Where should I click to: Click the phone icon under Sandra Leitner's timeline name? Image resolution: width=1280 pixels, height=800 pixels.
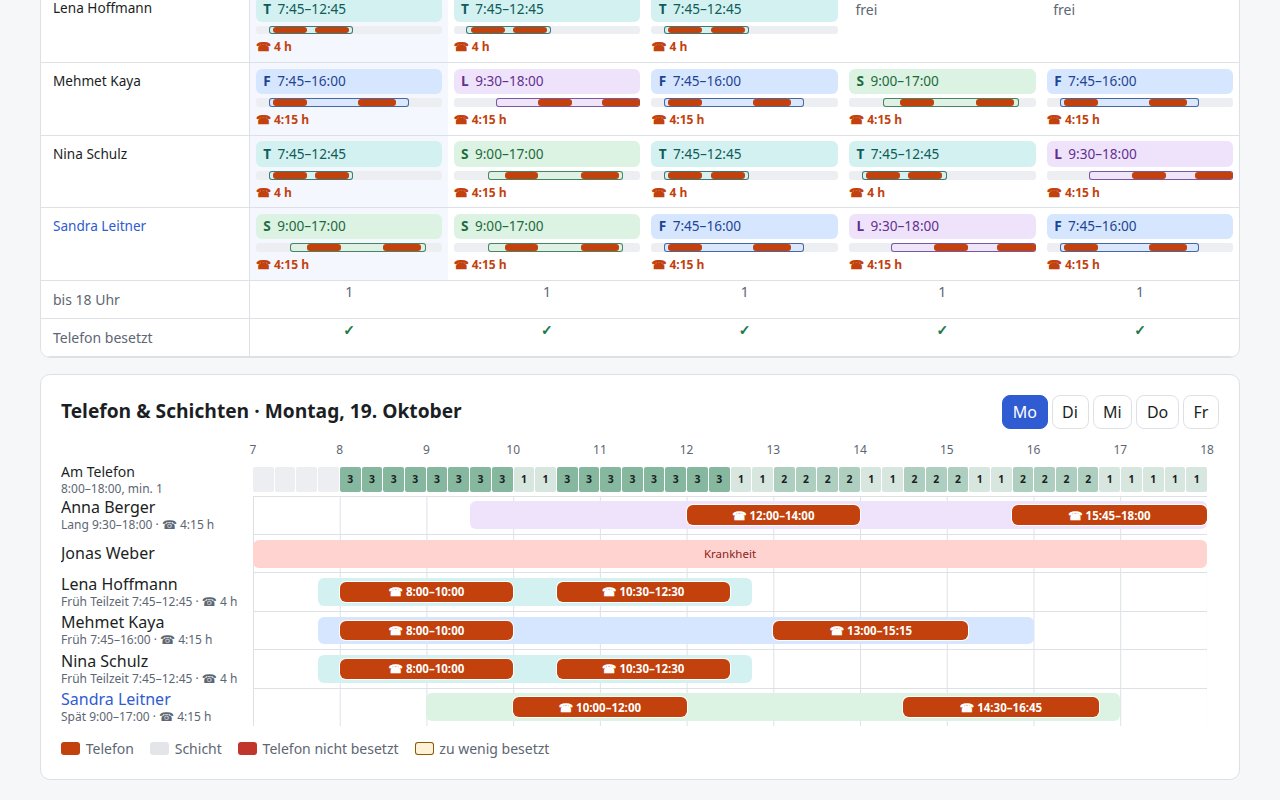point(166,717)
